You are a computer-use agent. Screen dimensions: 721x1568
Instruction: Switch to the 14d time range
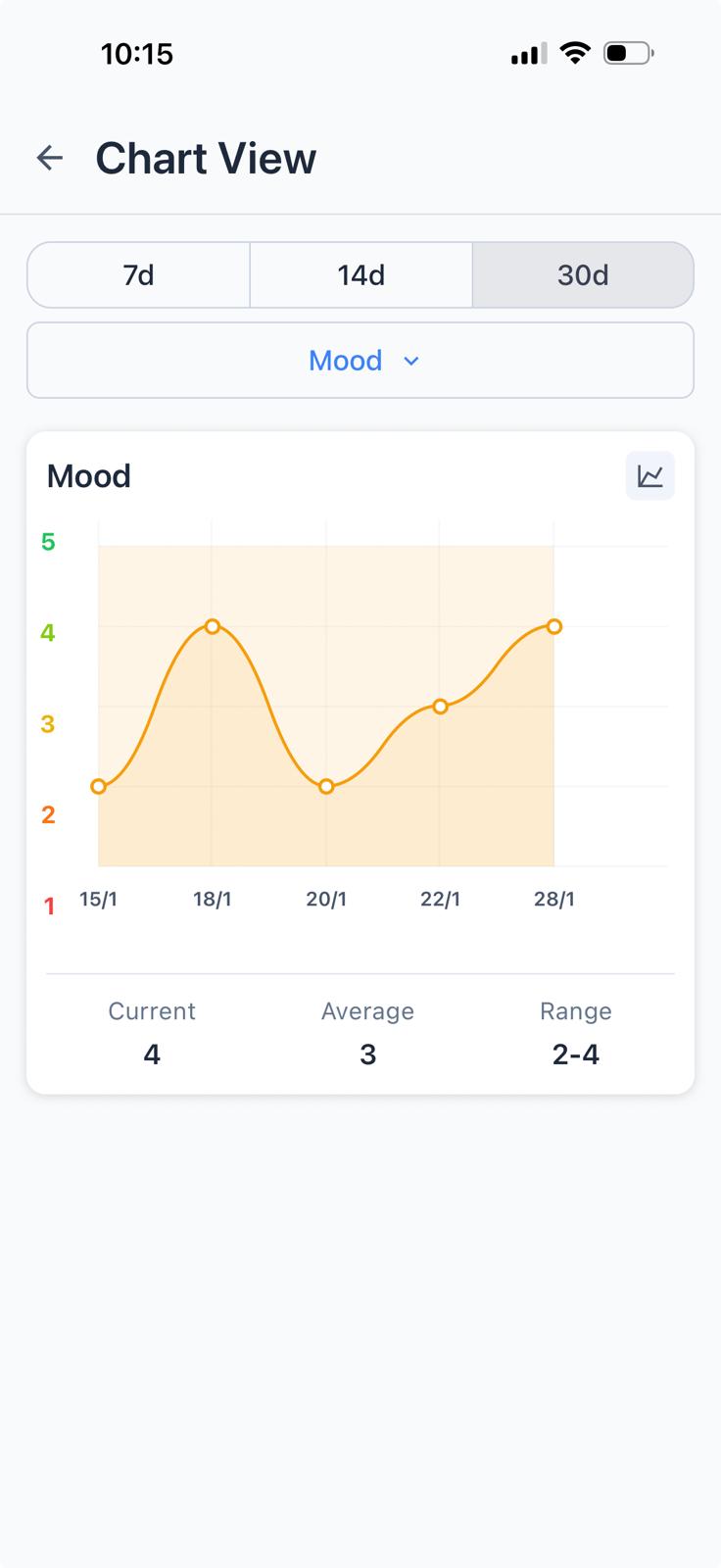pos(360,275)
